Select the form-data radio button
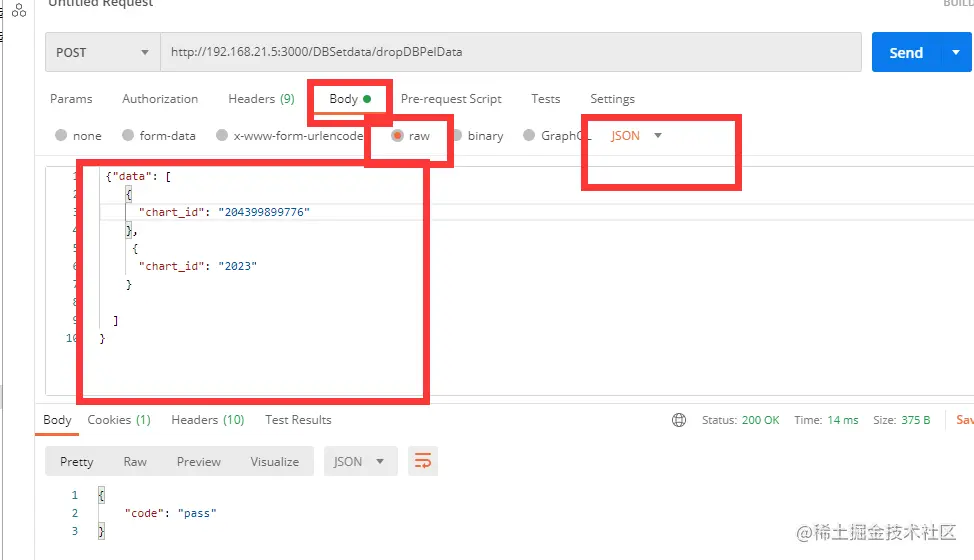Viewport: 974px width, 560px height. click(x=128, y=135)
